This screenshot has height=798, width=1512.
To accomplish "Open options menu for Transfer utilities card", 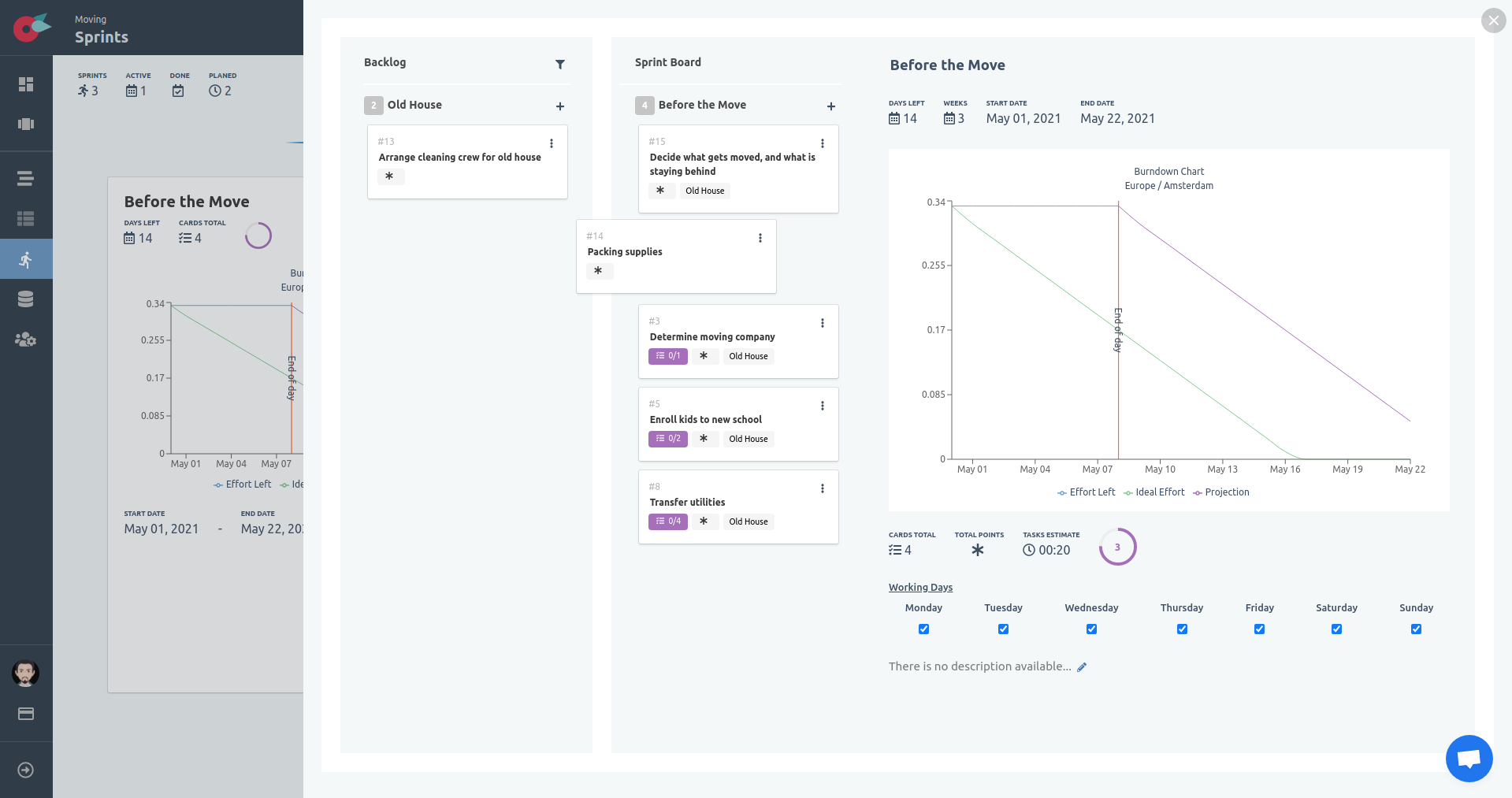I will (x=823, y=488).
